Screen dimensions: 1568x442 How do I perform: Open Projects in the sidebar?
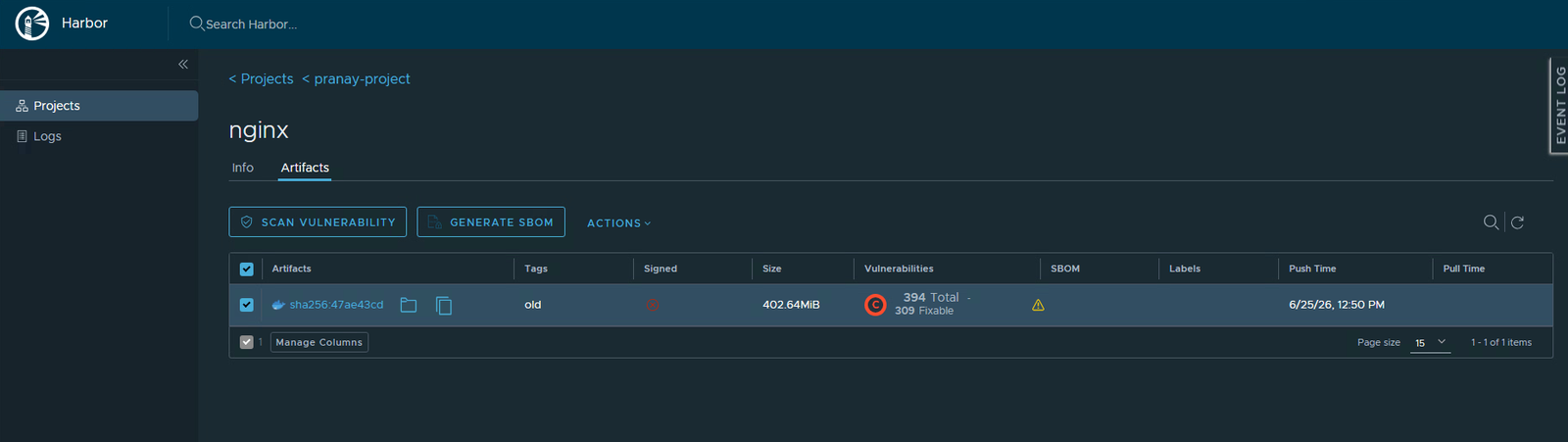(99, 106)
